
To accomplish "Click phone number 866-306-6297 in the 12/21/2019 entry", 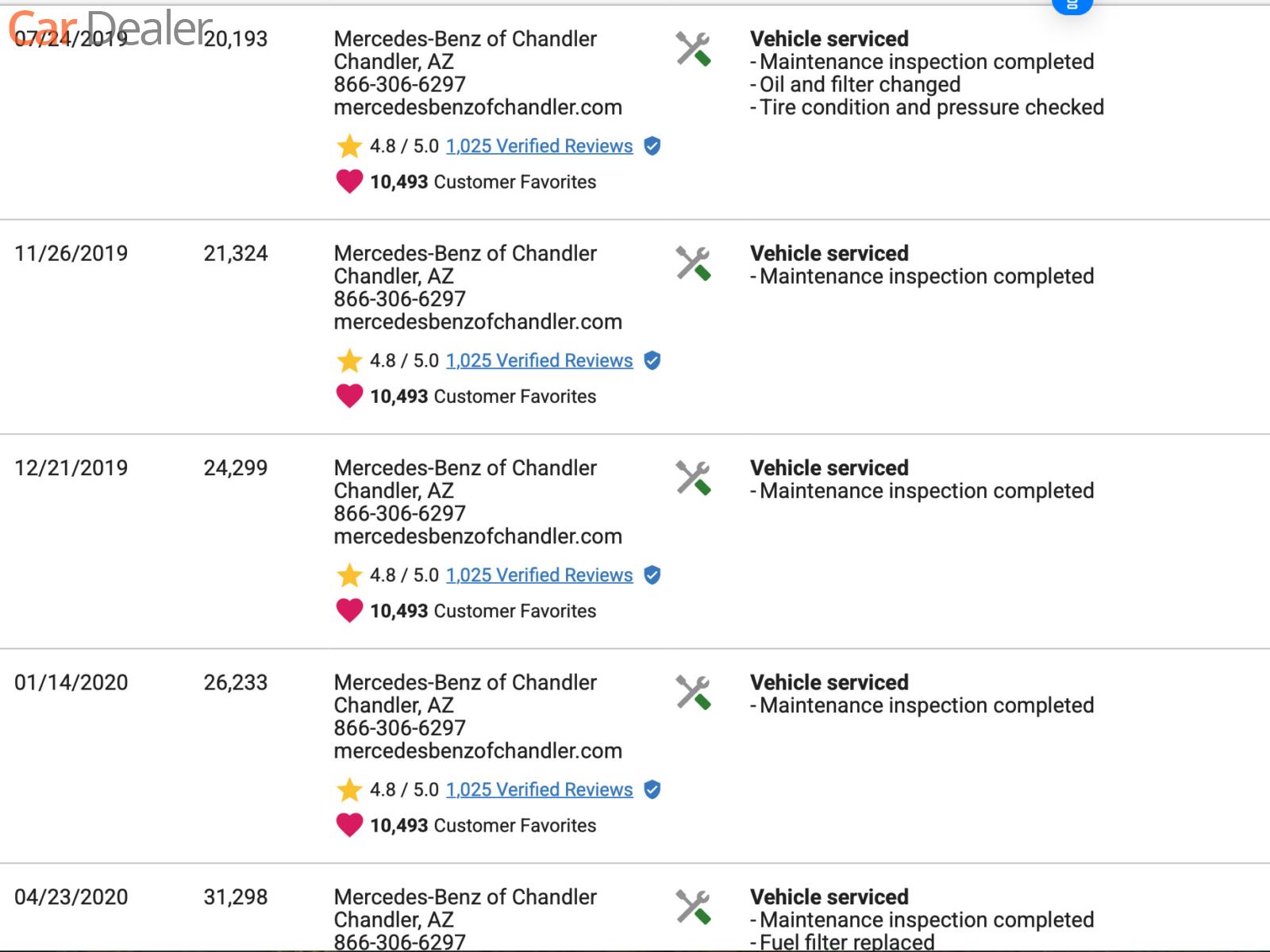I will coord(399,513).
